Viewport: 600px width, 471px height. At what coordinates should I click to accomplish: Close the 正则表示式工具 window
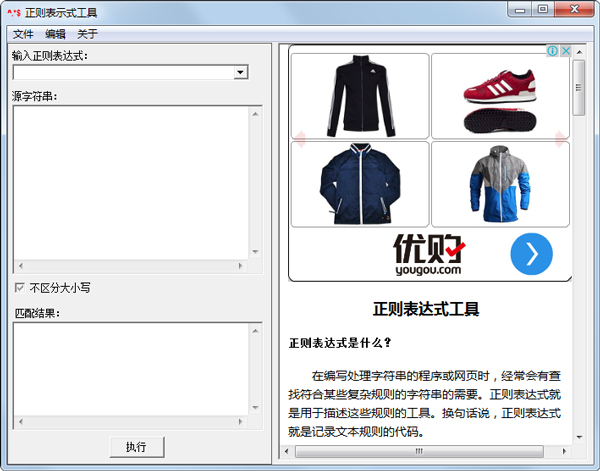pos(574,10)
